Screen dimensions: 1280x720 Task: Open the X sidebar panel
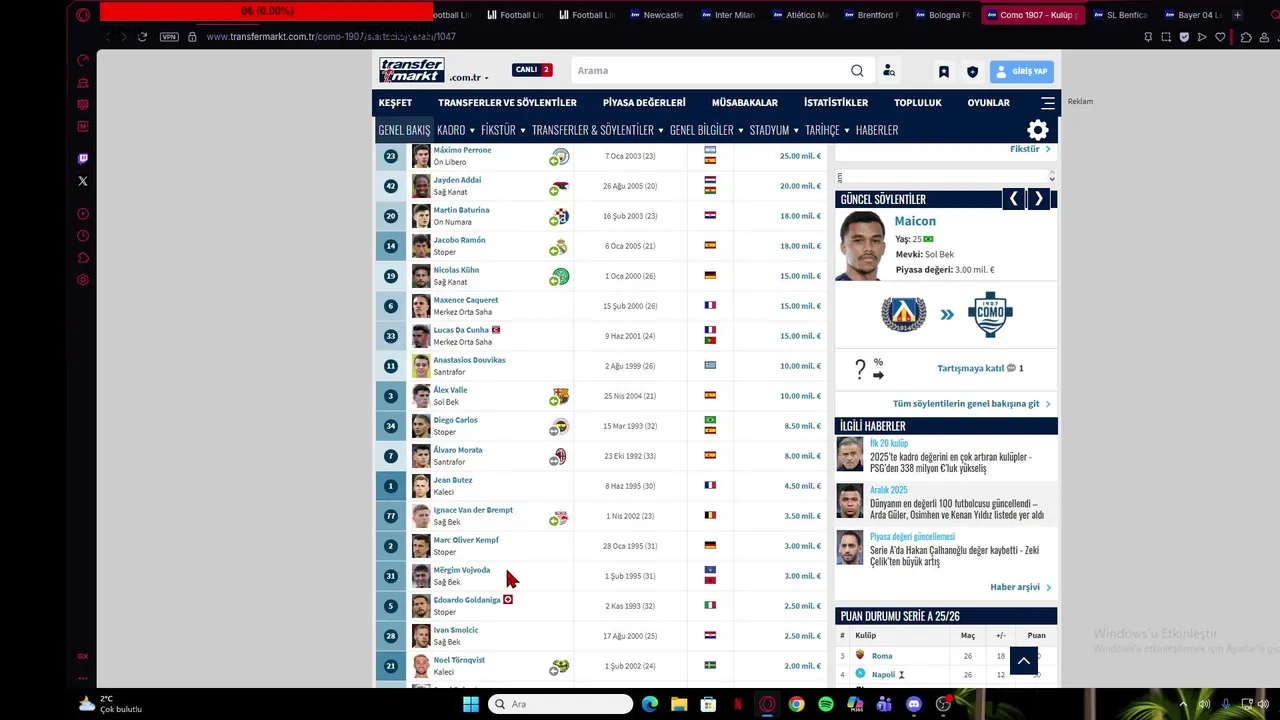pos(83,181)
